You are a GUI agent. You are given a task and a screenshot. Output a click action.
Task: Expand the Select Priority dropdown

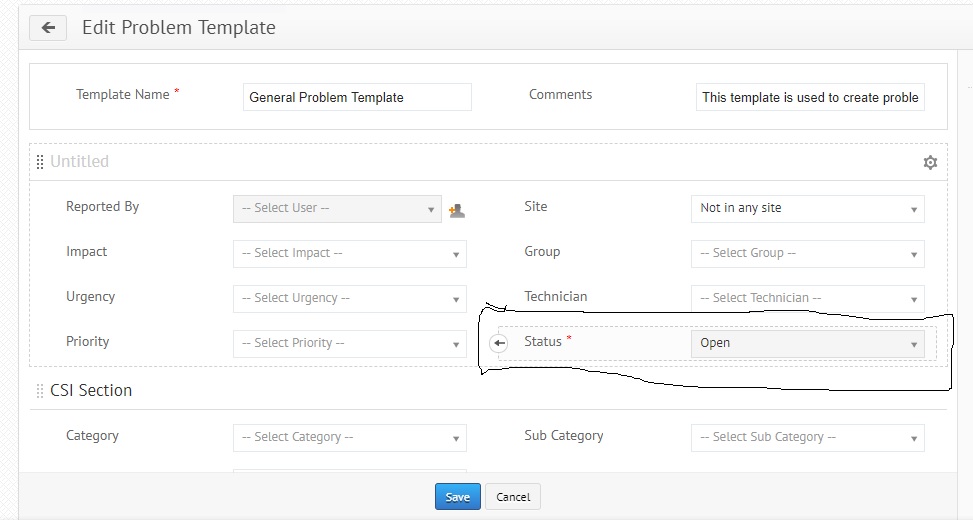(349, 343)
